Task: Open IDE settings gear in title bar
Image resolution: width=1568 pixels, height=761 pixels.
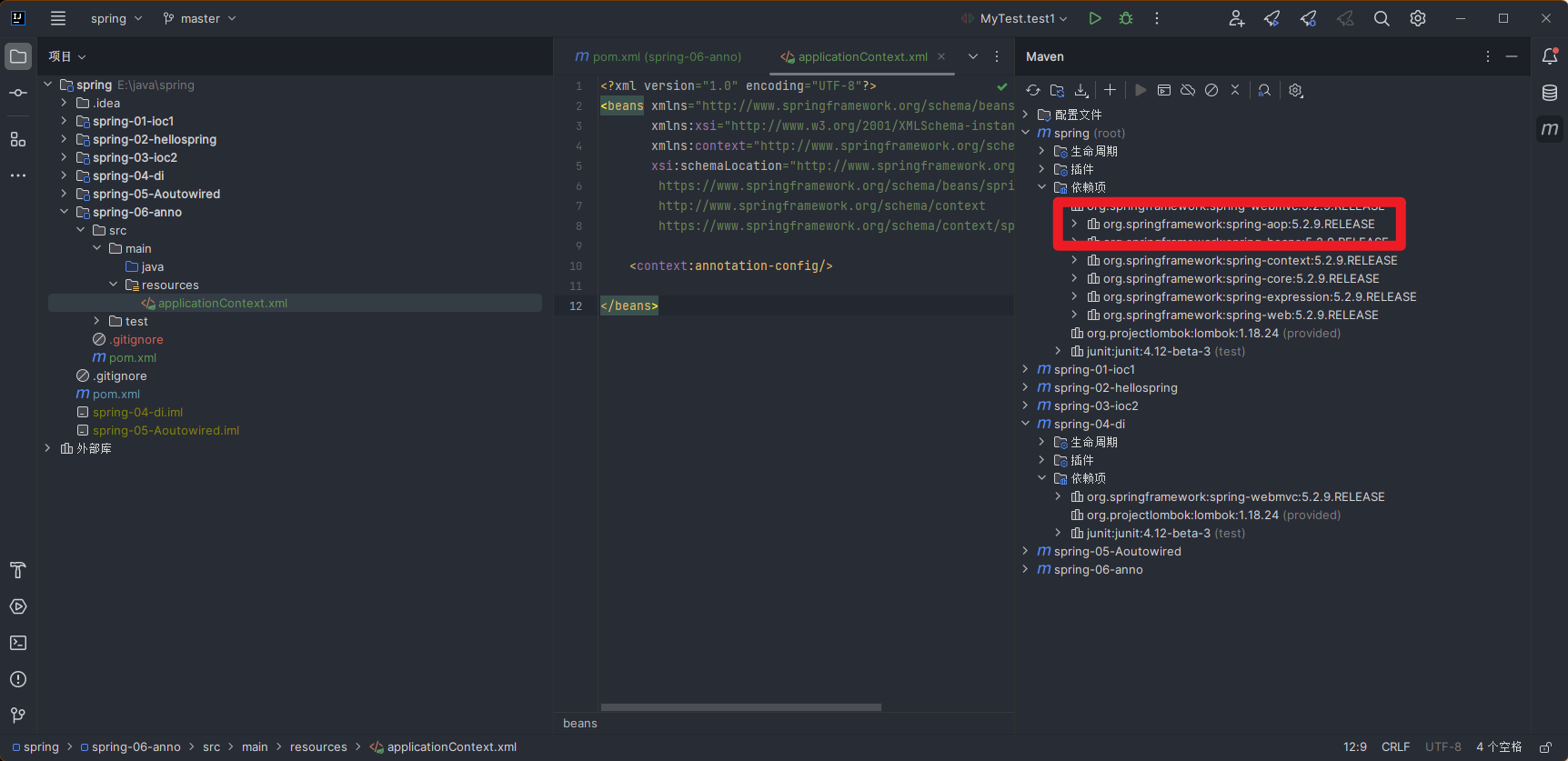Action: pos(1418,18)
